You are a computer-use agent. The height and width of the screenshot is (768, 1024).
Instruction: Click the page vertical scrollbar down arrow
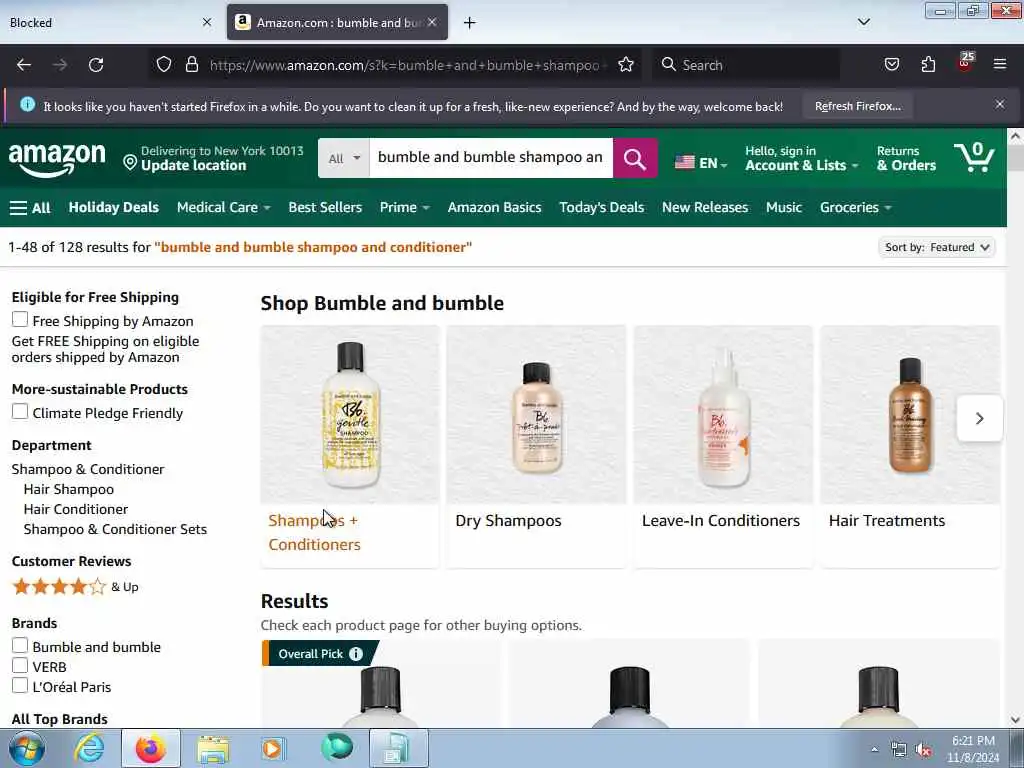pyautogui.click(x=1015, y=720)
